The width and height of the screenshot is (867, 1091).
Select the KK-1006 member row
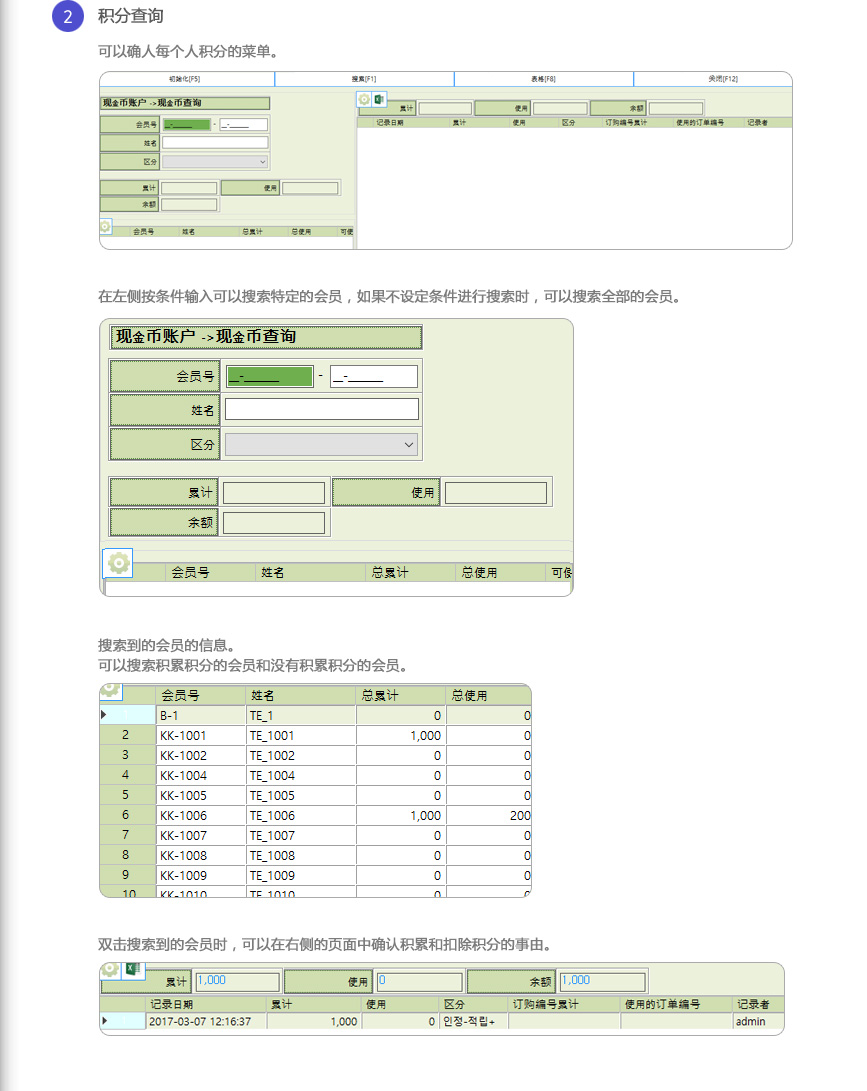click(x=200, y=815)
